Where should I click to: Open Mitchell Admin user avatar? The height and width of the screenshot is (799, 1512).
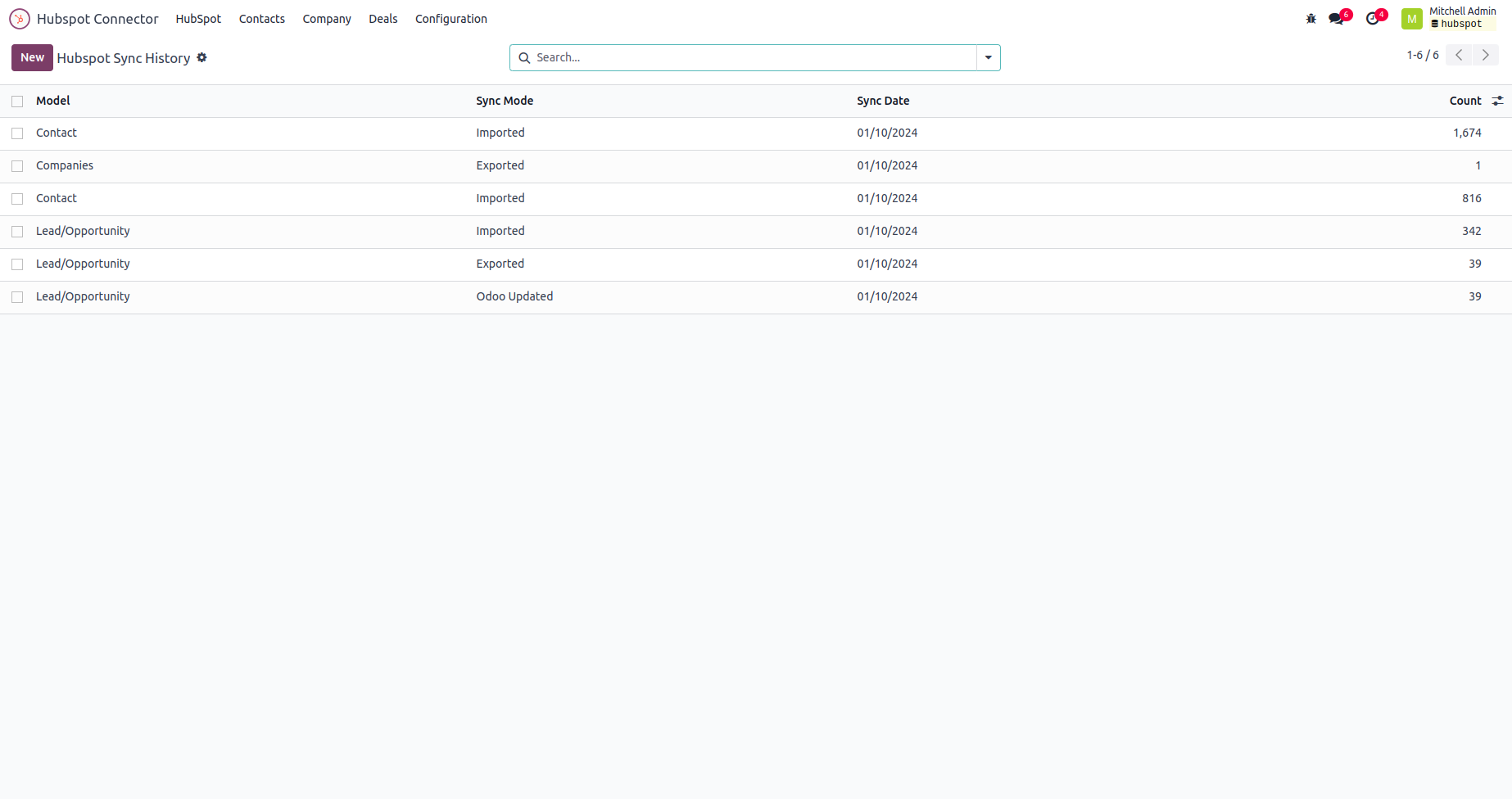pos(1412,19)
